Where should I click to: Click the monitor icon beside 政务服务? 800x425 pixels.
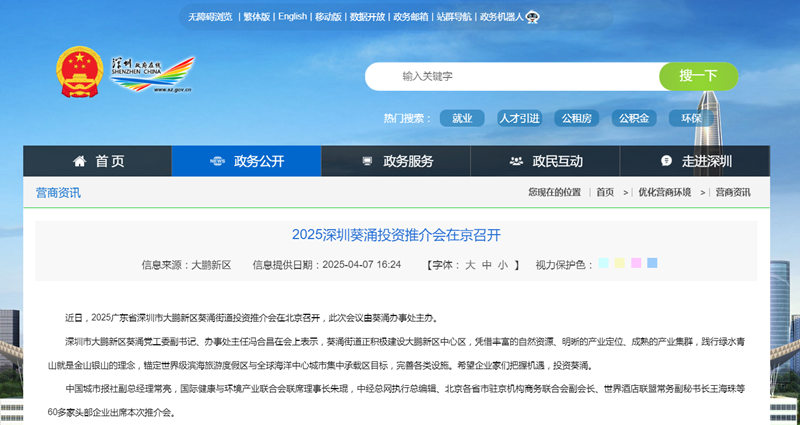pos(367,161)
